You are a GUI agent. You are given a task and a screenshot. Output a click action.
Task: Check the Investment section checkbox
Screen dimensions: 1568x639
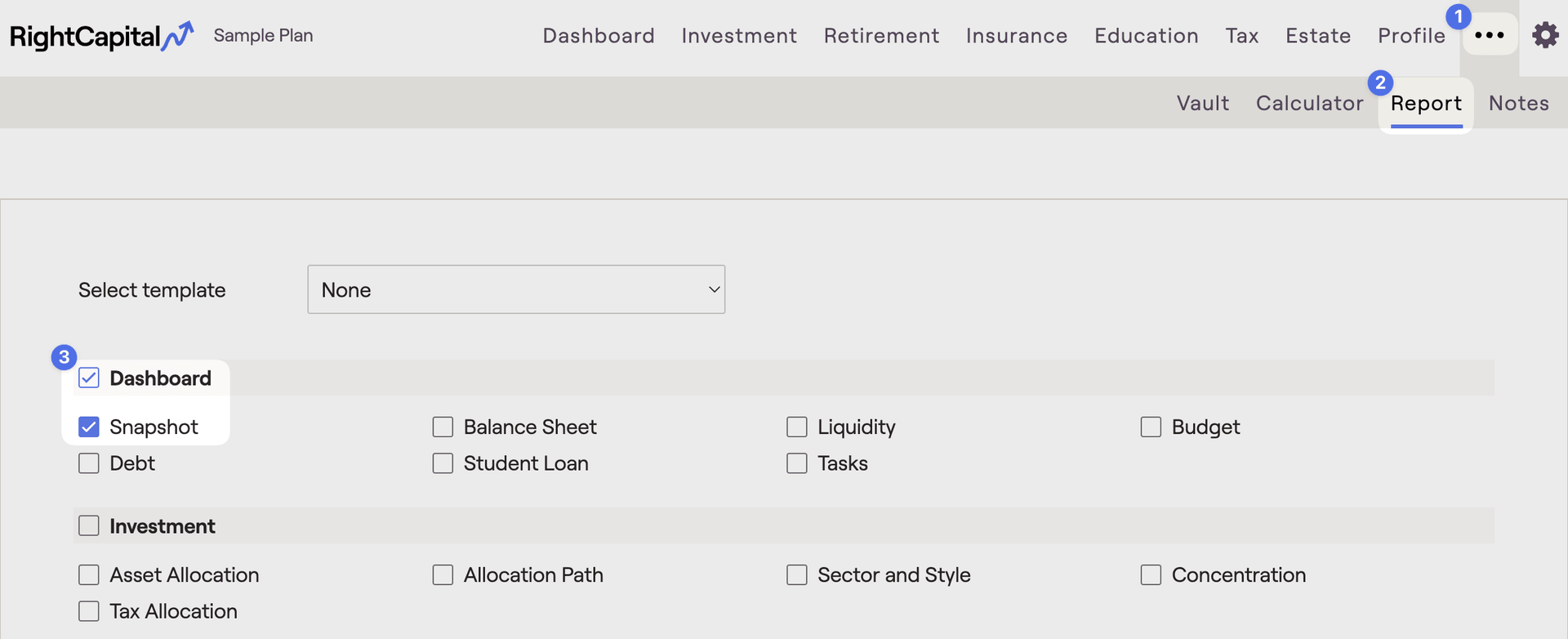[x=88, y=525]
